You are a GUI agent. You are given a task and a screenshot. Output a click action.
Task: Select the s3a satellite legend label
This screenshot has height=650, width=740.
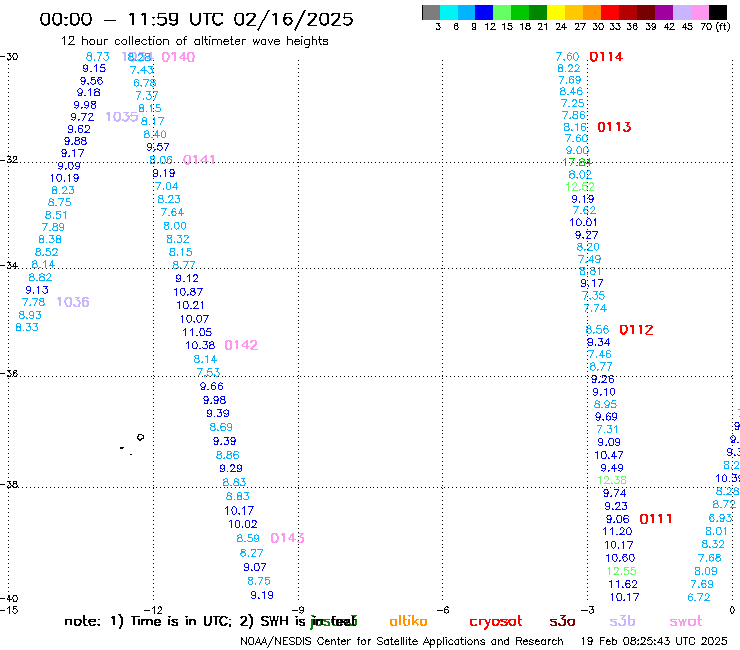pos(562,622)
